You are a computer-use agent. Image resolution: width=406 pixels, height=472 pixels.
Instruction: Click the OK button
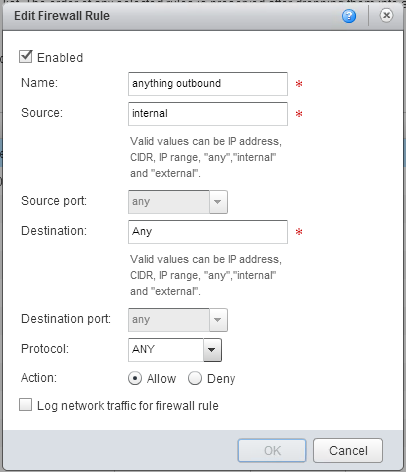272,450
